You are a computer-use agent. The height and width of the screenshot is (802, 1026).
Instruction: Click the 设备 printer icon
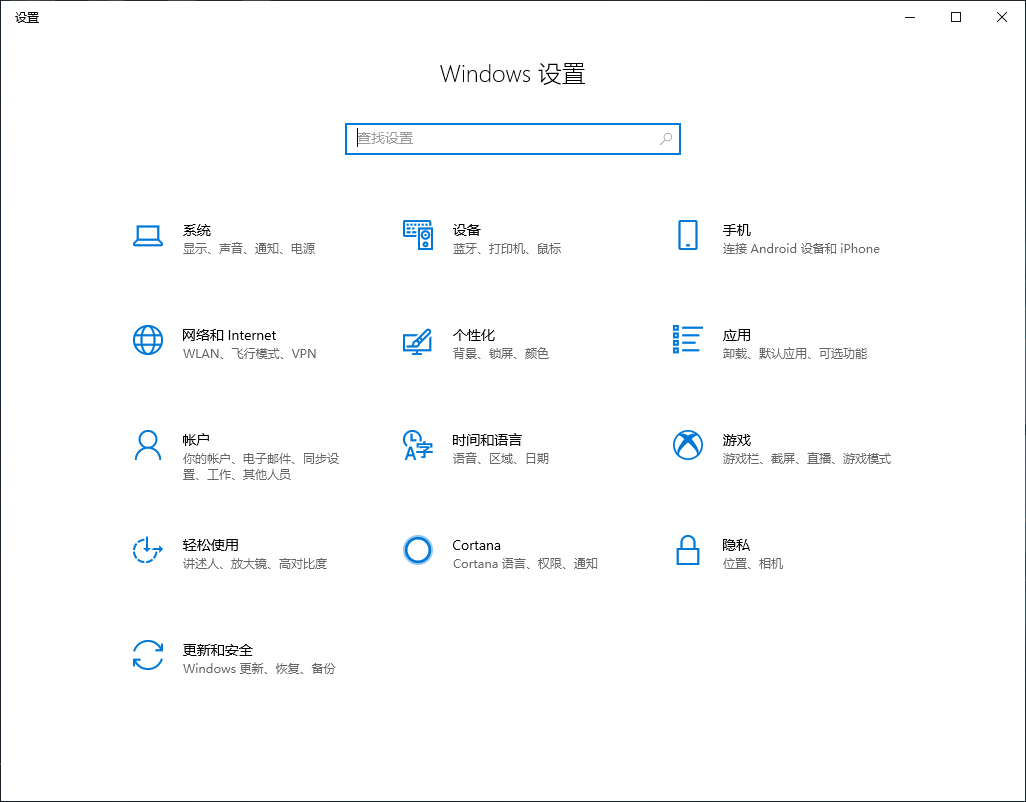417,234
